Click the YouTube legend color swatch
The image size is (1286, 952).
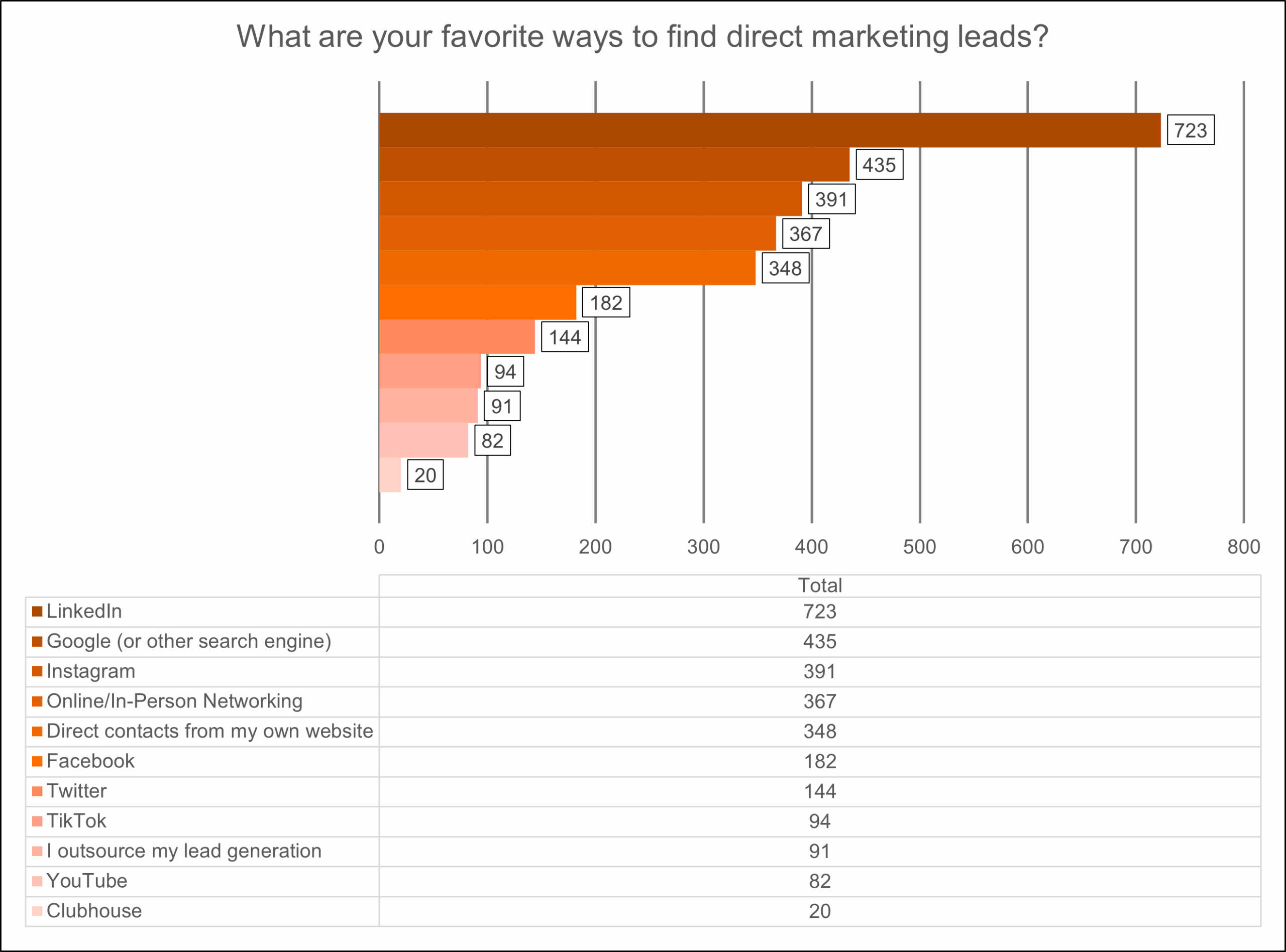[38, 881]
